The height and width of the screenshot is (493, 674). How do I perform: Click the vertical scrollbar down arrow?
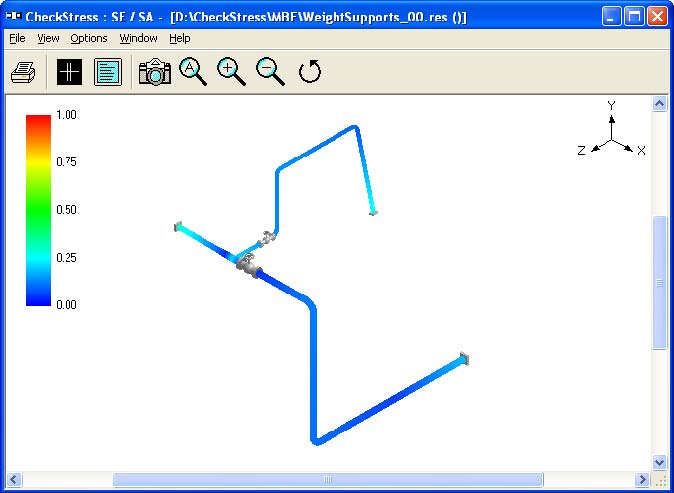[659, 462]
